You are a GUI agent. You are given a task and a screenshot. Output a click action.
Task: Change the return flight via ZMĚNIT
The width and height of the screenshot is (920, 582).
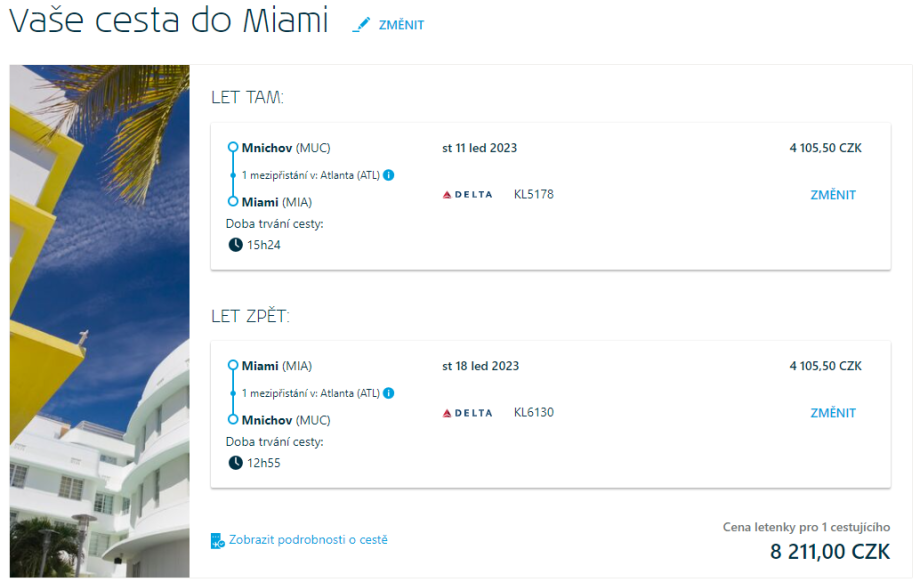click(x=833, y=413)
